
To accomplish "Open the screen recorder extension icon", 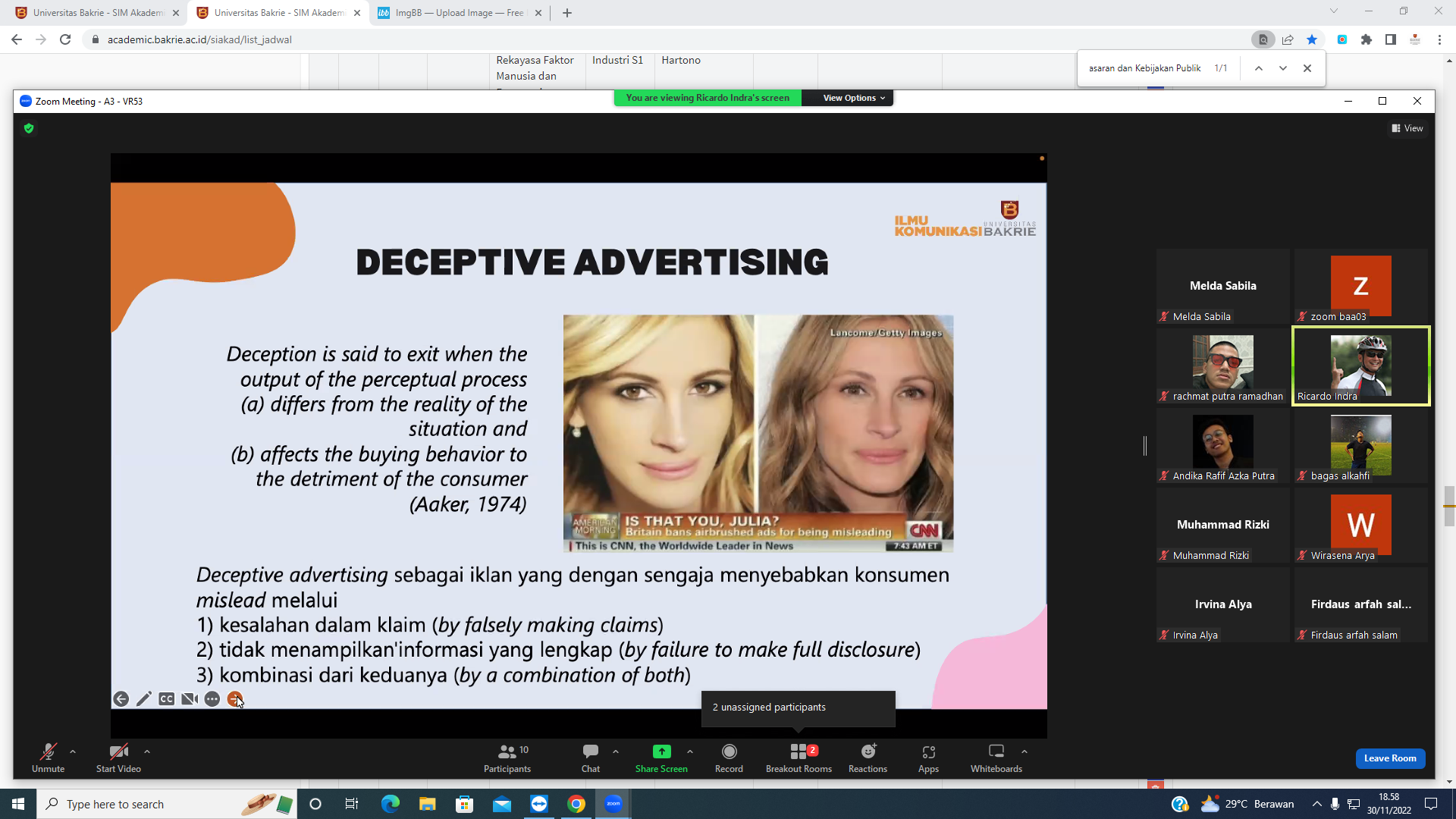I will coord(1342,39).
